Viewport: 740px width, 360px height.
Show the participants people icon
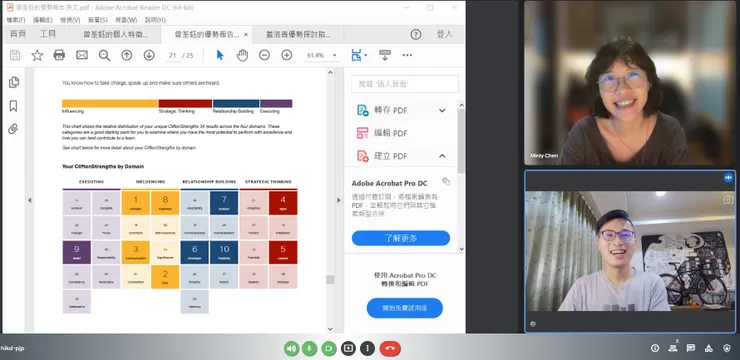(673, 348)
